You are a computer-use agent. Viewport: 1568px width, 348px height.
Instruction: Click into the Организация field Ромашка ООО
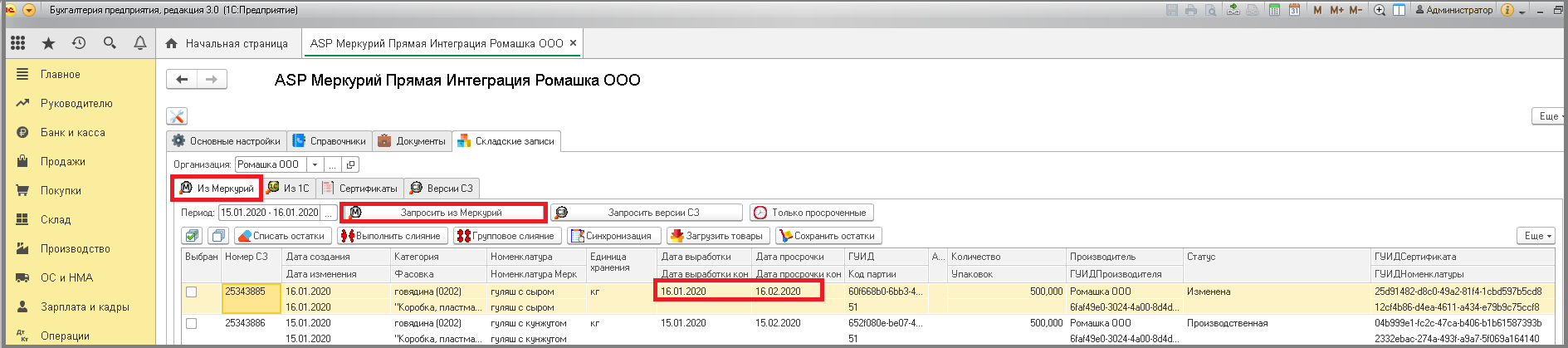271,164
